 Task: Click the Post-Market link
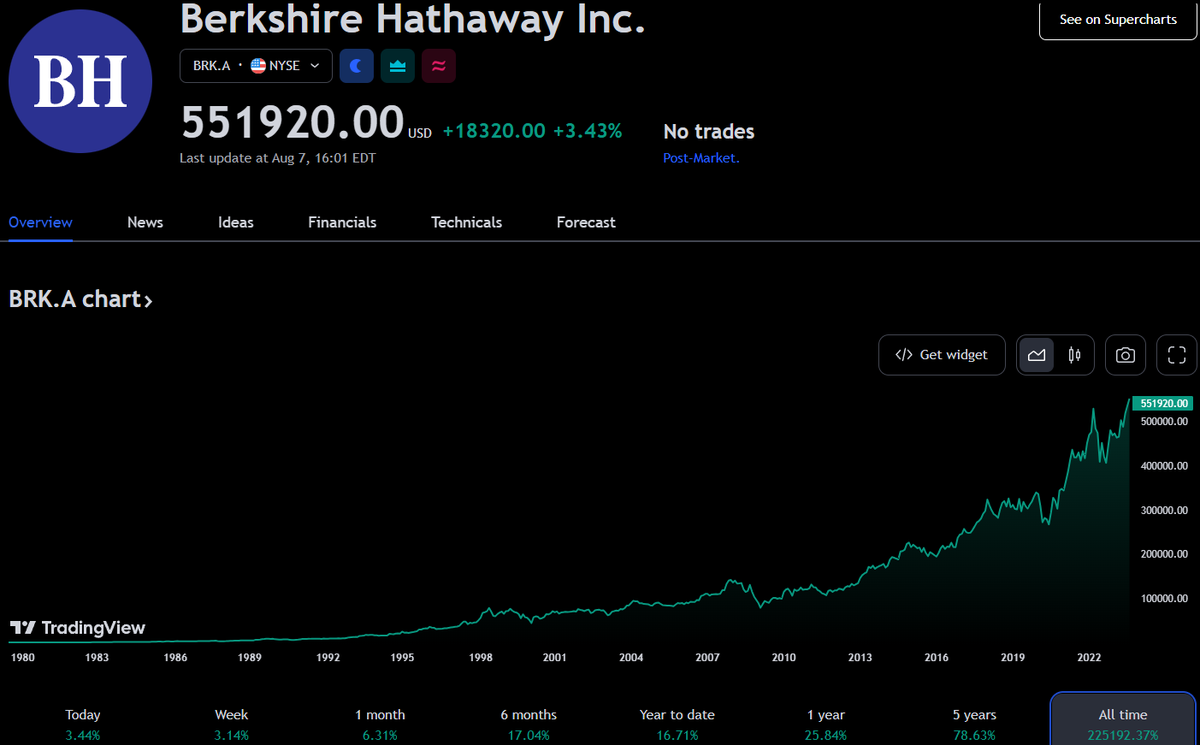[x=701, y=158]
